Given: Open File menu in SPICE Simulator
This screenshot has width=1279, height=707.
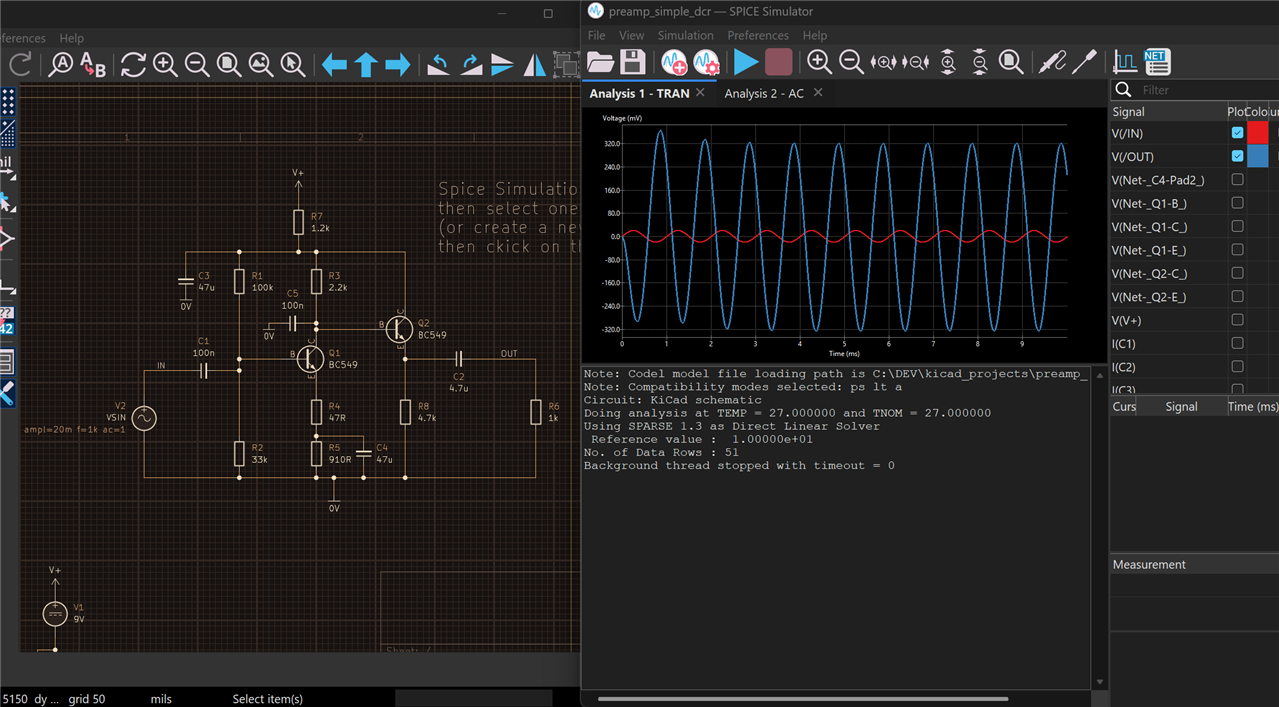Looking at the screenshot, I should tap(596, 35).
